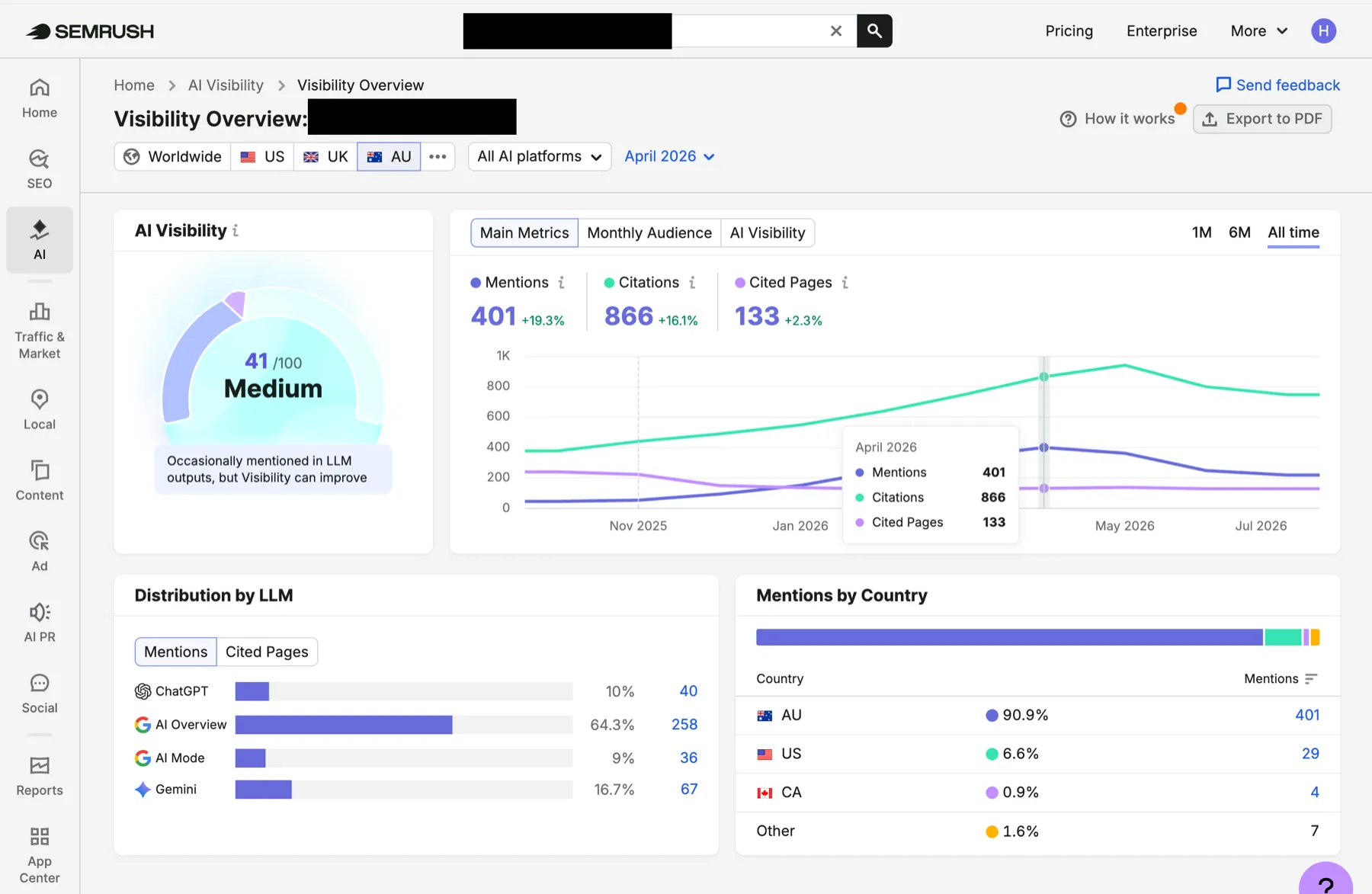The image size is (1372, 894).
Task: Open Enterprise page
Action: [1162, 31]
